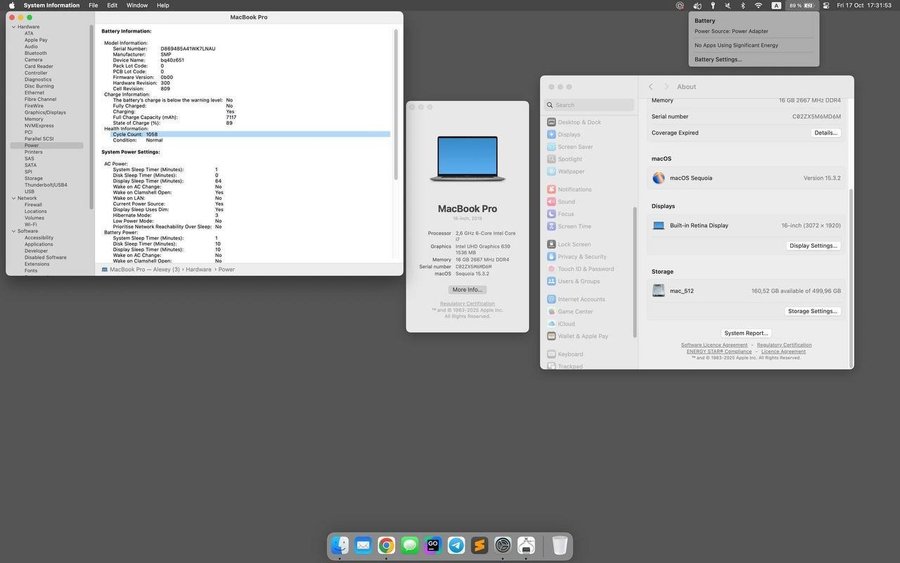900x563 pixels.
Task: Collapse the Network section disclosure triangle
Action: (x=12, y=198)
